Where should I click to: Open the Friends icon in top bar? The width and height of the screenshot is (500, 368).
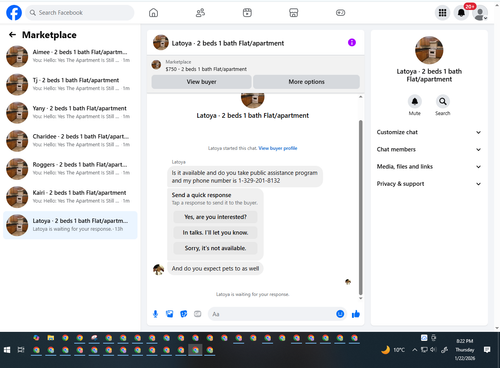pyautogui.click(x=200, y=13)
